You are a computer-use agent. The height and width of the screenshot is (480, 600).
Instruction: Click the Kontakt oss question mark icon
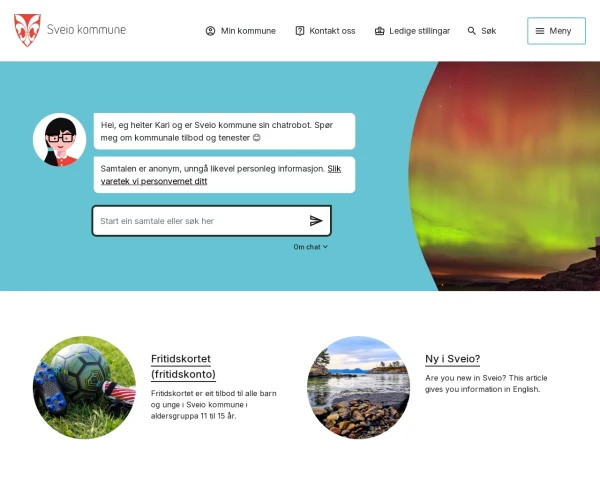300,31
